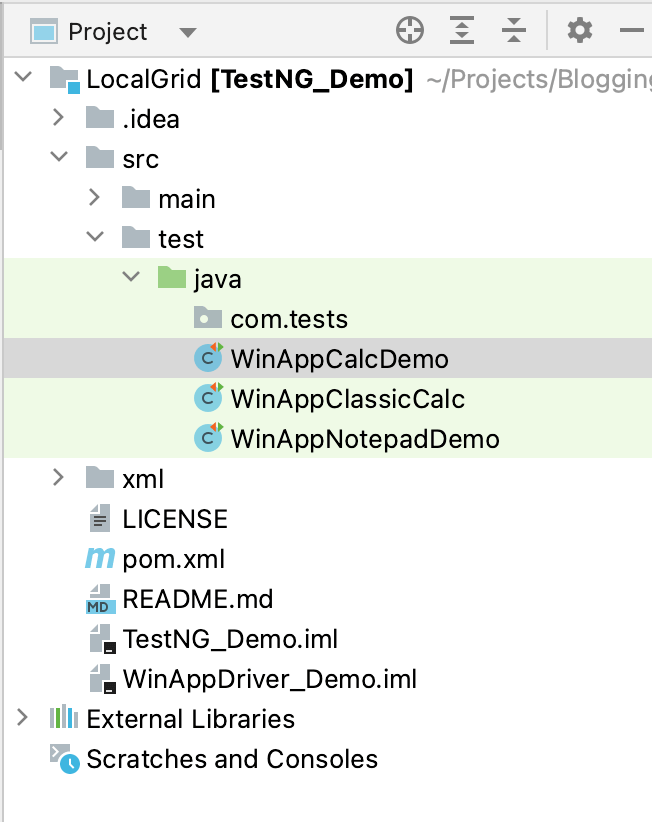Click the Select Opened File crosshair icon
Viewport: 652px width, 822px height.
point(410,30)
